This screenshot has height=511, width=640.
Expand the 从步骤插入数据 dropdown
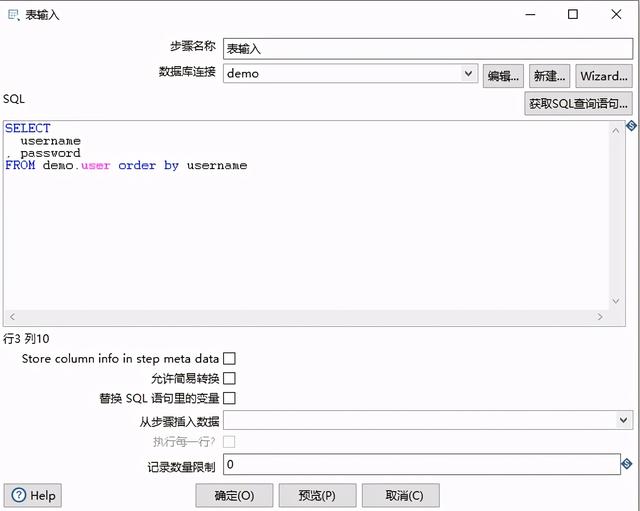pos(623,420)
